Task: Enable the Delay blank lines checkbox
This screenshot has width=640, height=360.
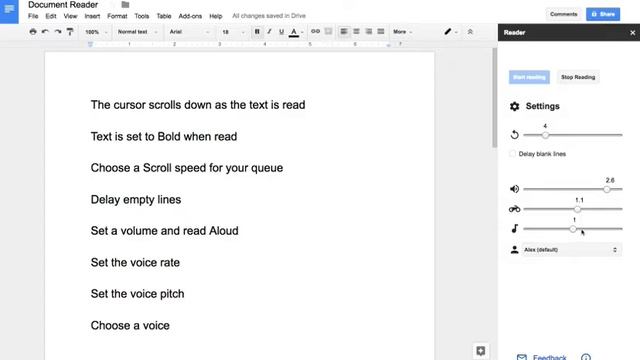Action: pyautogui.click(x=513, y=154)
